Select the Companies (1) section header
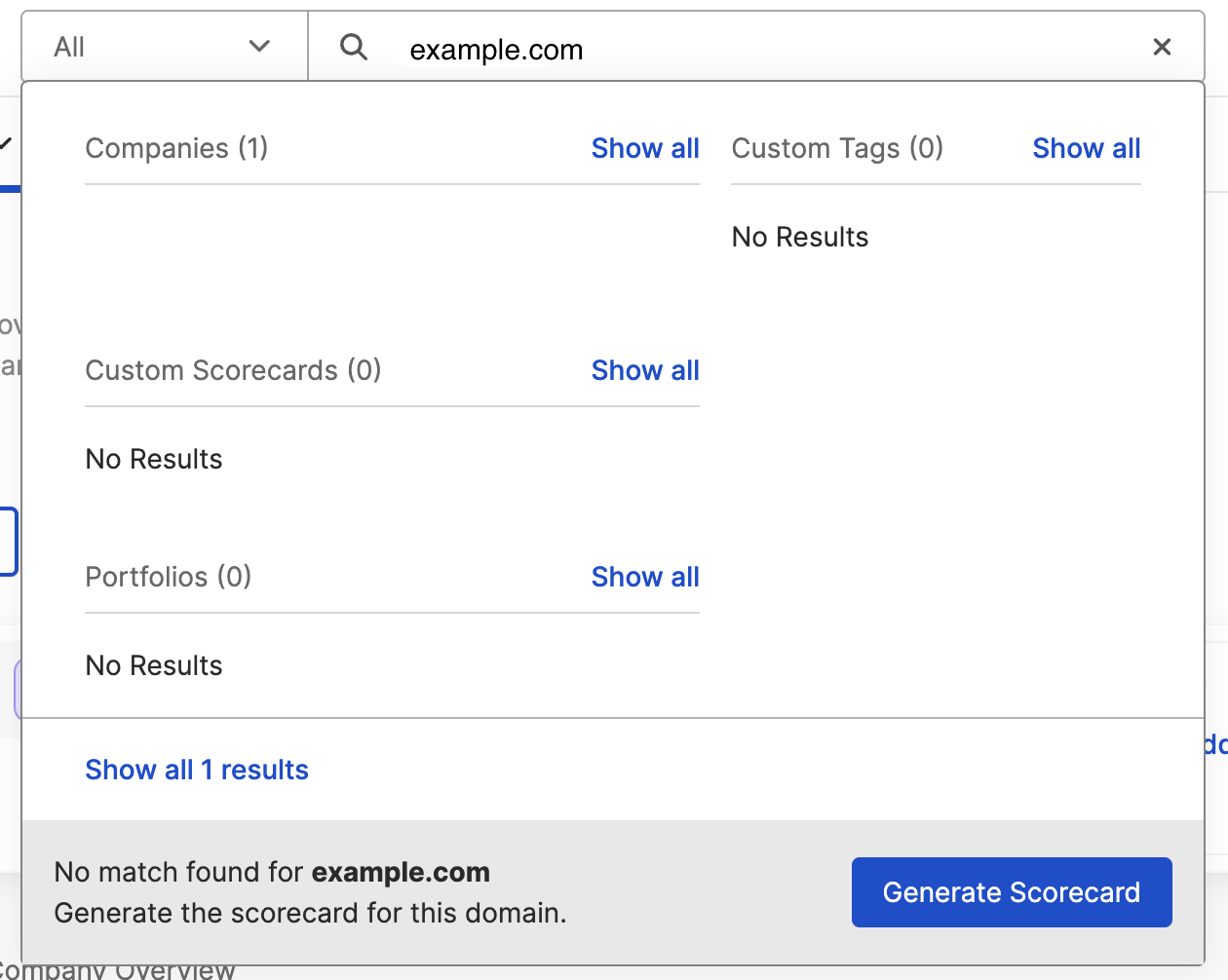 pos(176,148)
